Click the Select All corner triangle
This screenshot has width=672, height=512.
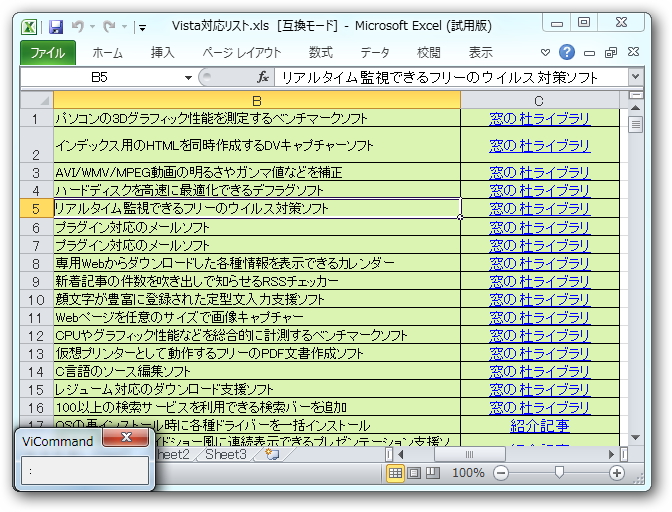tap(37, 100)
